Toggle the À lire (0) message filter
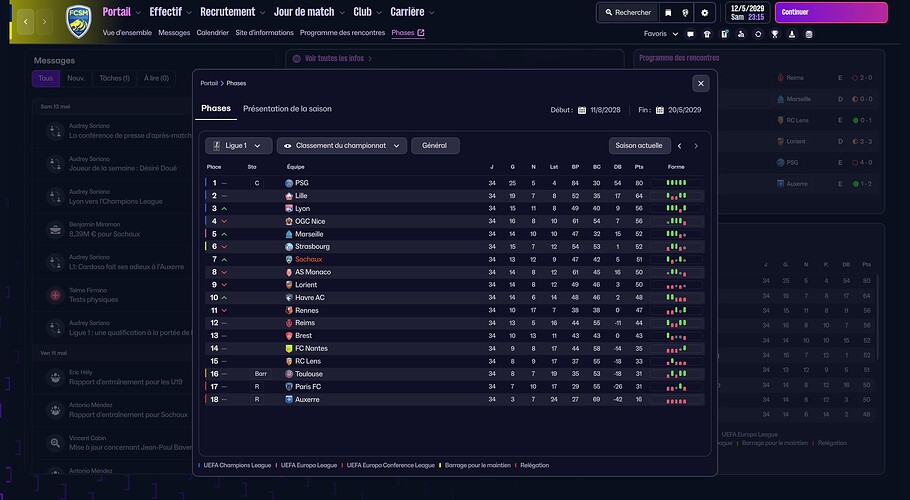Viewport: 910px width, 500px height. click(x=156, y=78)
